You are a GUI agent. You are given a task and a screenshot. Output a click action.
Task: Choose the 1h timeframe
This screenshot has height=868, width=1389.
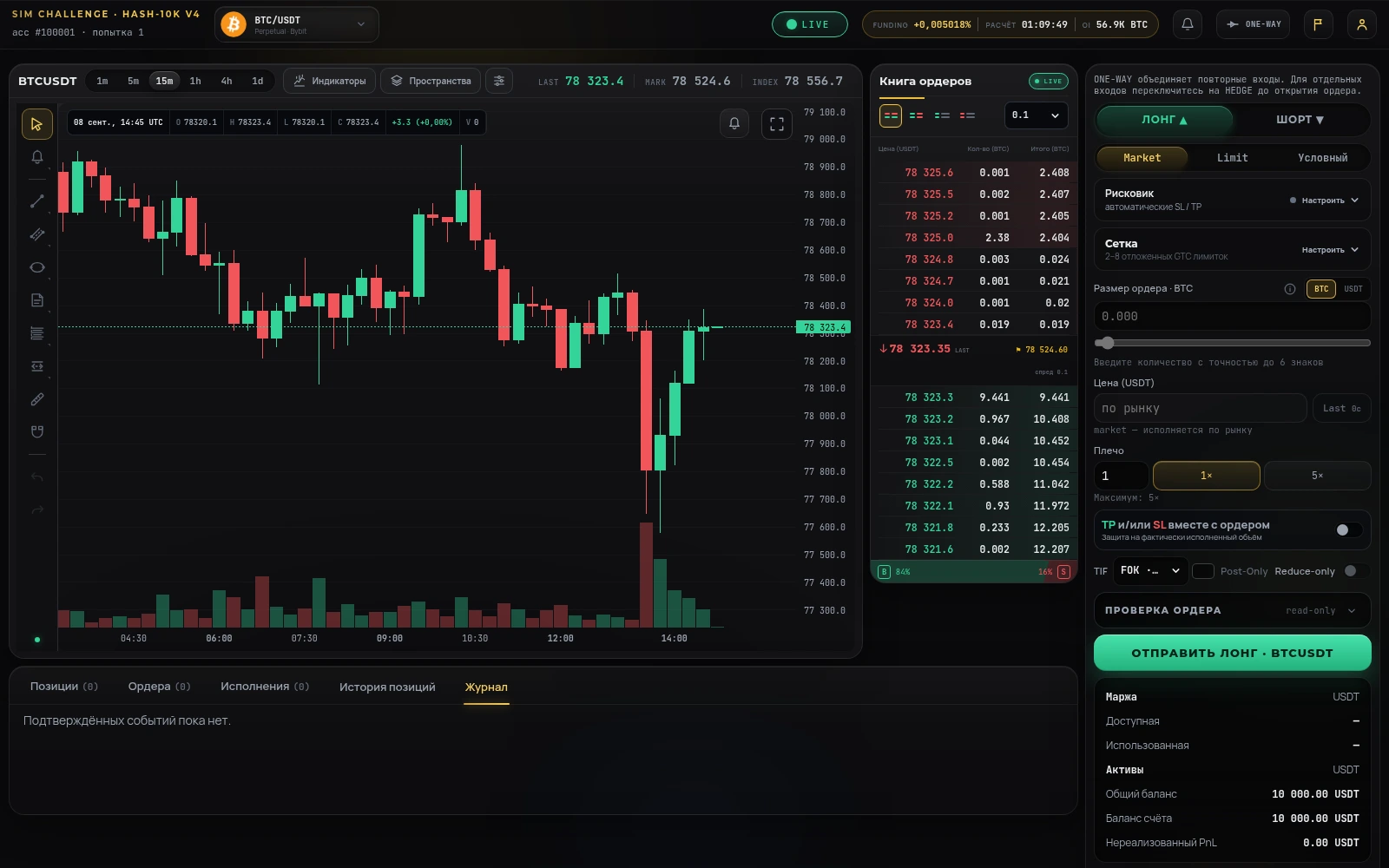pos(195,81)
